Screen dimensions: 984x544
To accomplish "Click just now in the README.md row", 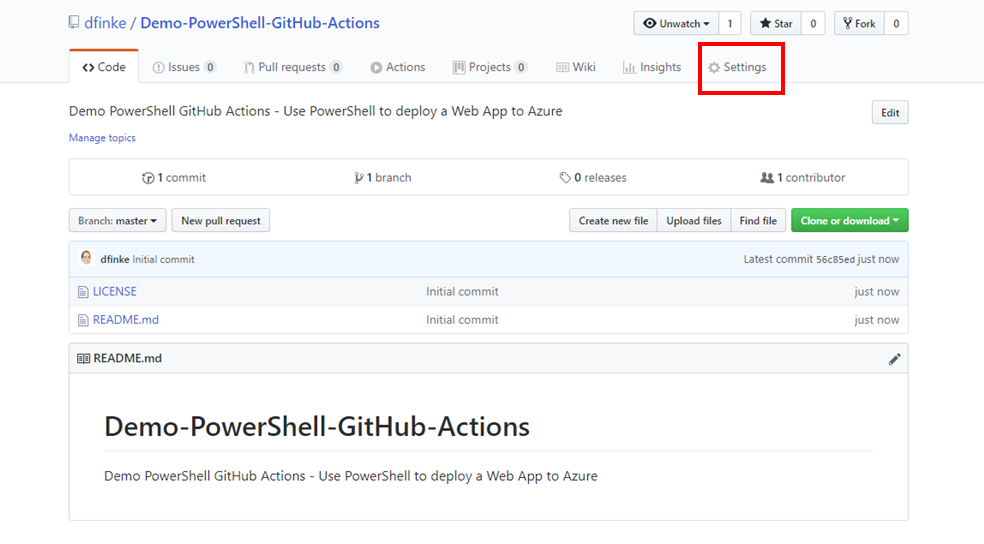I will pos(877,319).
